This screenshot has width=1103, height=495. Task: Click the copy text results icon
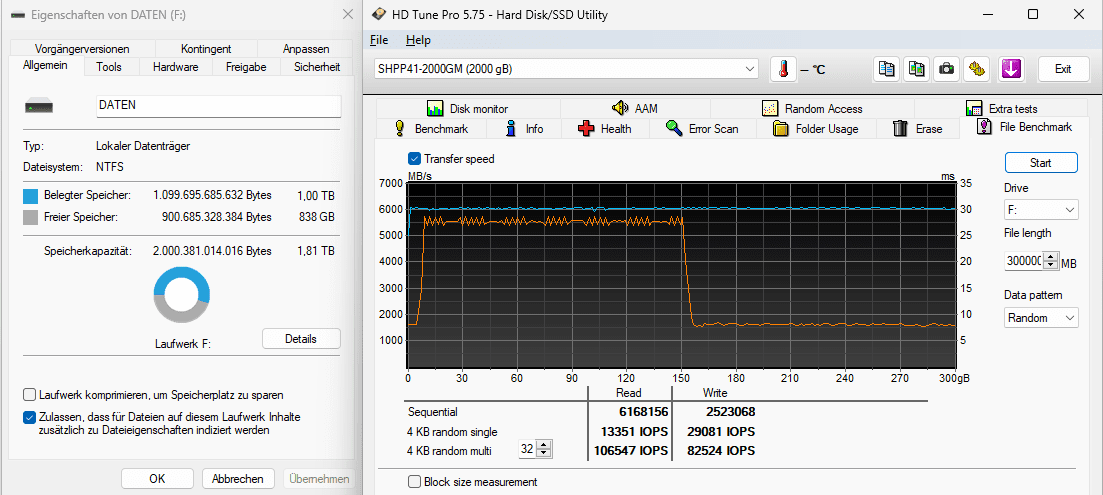point(887,69)
